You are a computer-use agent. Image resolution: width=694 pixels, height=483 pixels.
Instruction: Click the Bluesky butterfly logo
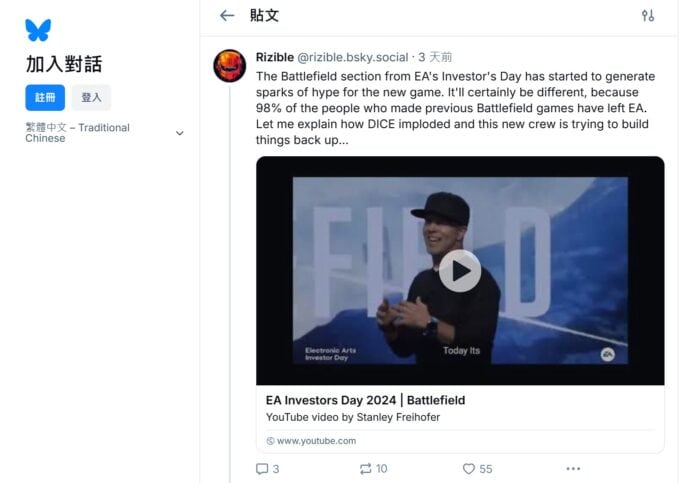(38, 30)
